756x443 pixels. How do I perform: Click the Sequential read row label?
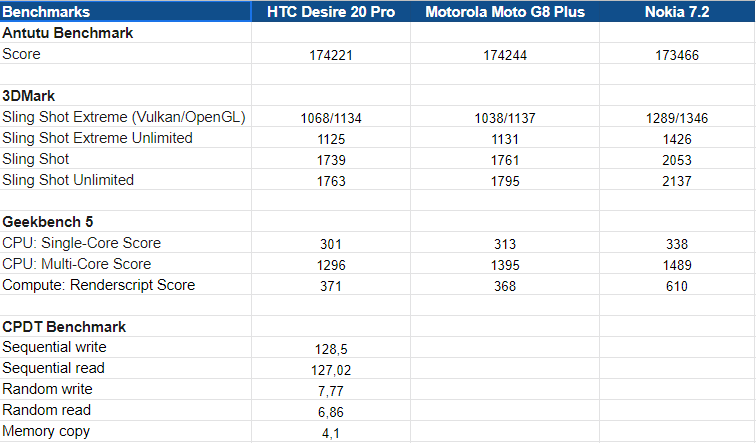coord(53,368)
